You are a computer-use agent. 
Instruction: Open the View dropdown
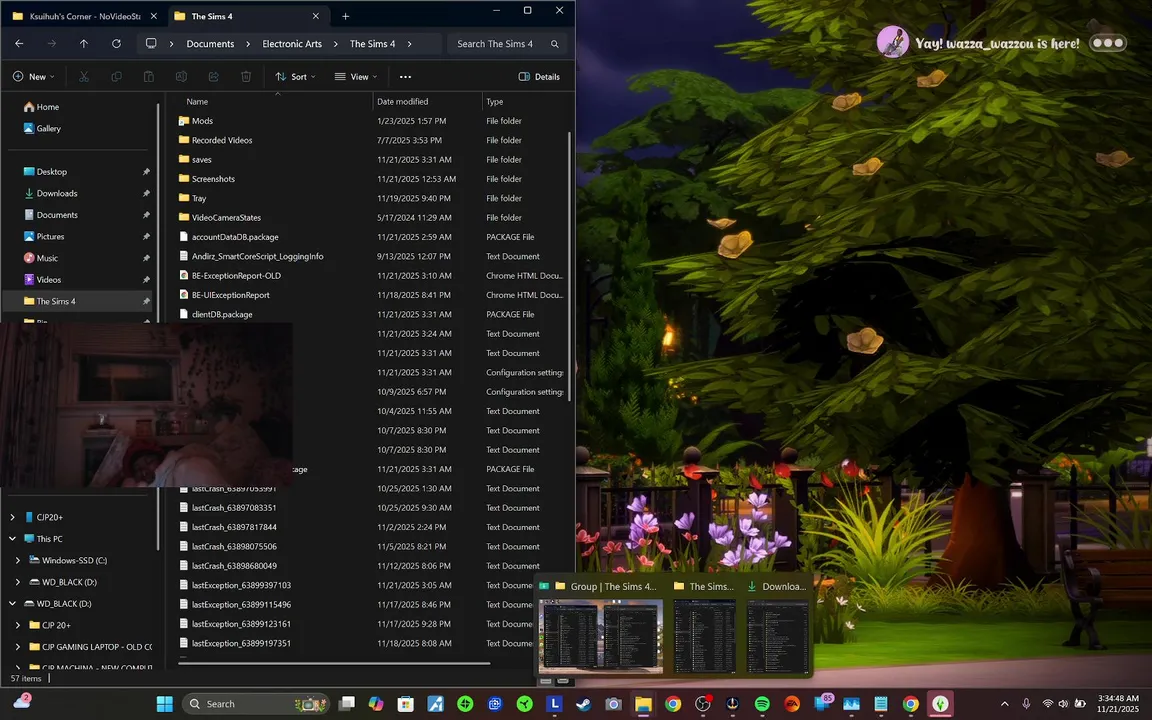[x=356, y=76]
